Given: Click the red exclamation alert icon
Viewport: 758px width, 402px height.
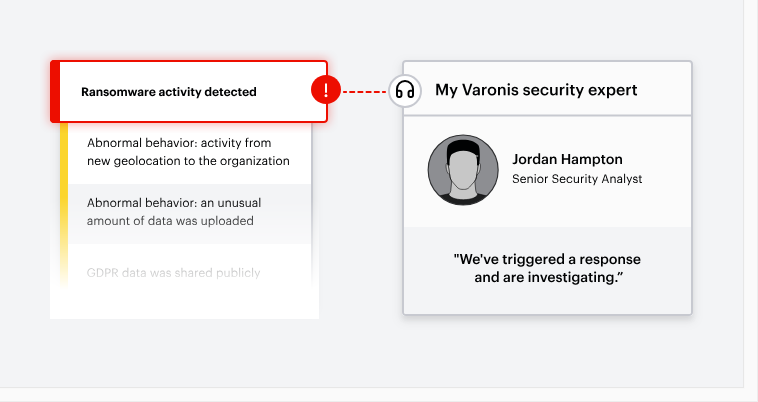Looking at the screenshot, I should [326, 90].
